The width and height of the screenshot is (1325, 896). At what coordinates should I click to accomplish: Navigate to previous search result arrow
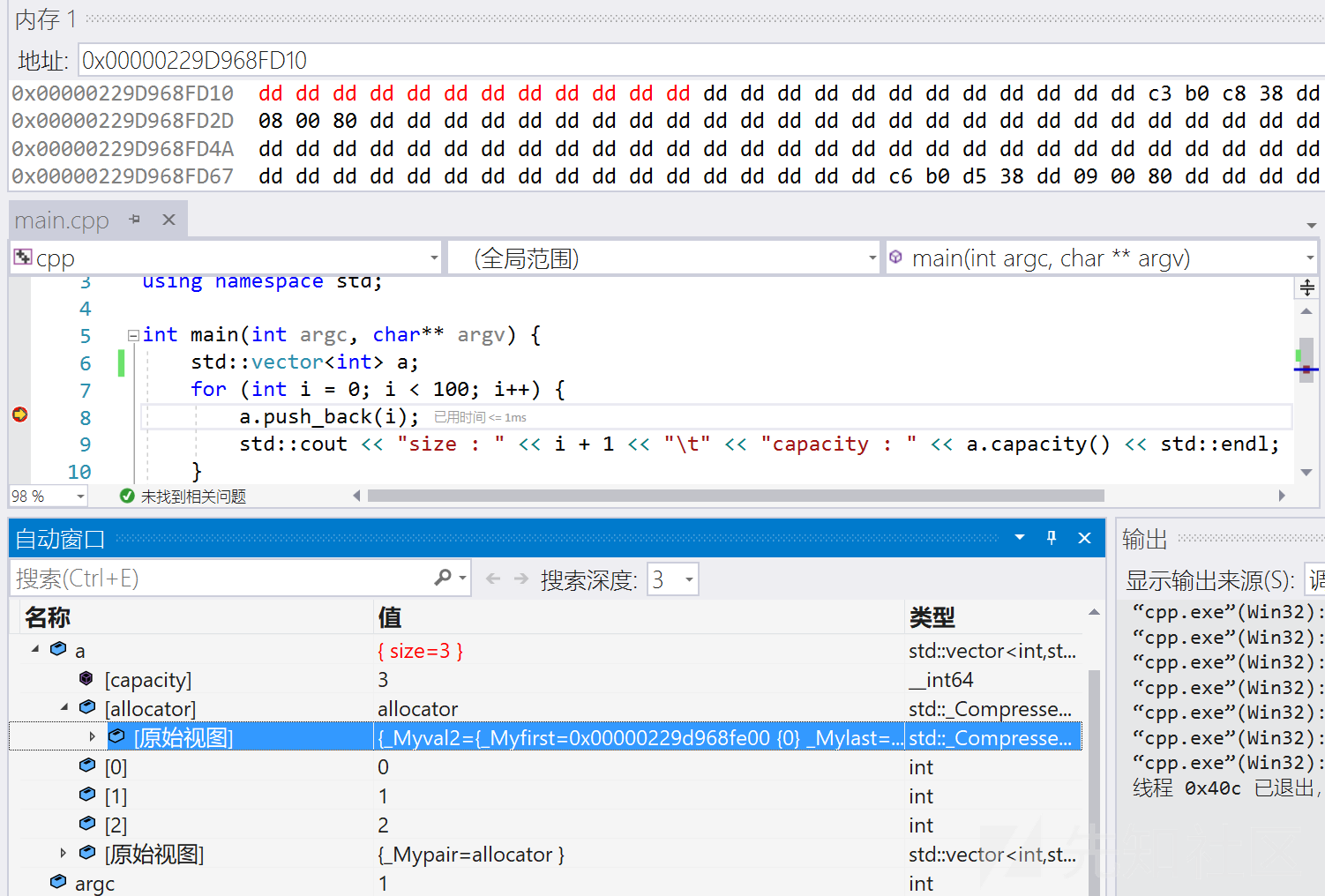tap(493, 579)
